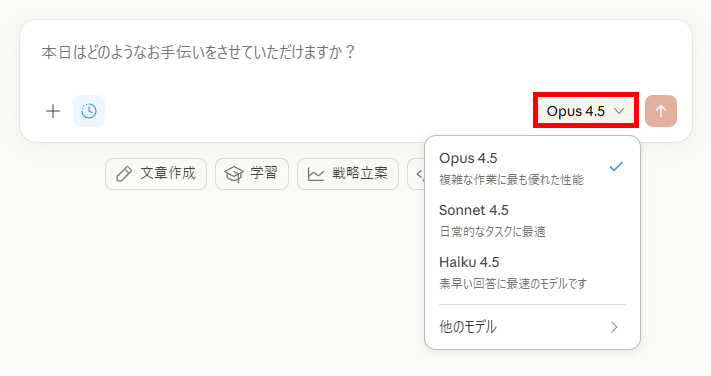Click the 学習 suggestion chip

(252, 174)
